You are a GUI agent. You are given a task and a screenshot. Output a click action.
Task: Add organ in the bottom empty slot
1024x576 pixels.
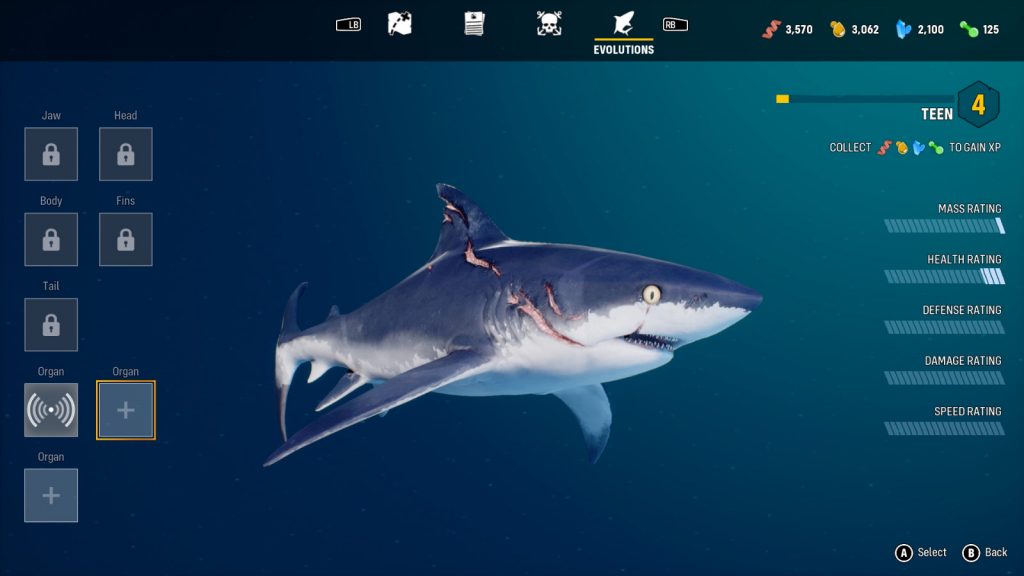pos(51,496)
